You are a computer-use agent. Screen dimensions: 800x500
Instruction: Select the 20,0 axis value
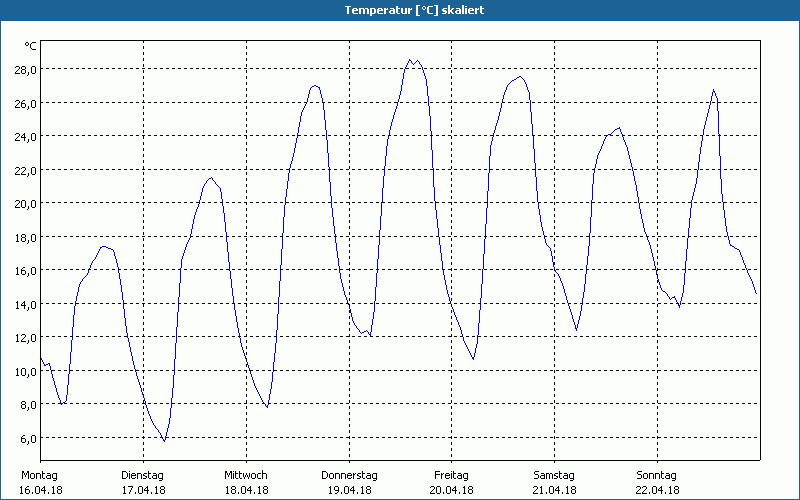pyautogui.click(x=26, y=204)
